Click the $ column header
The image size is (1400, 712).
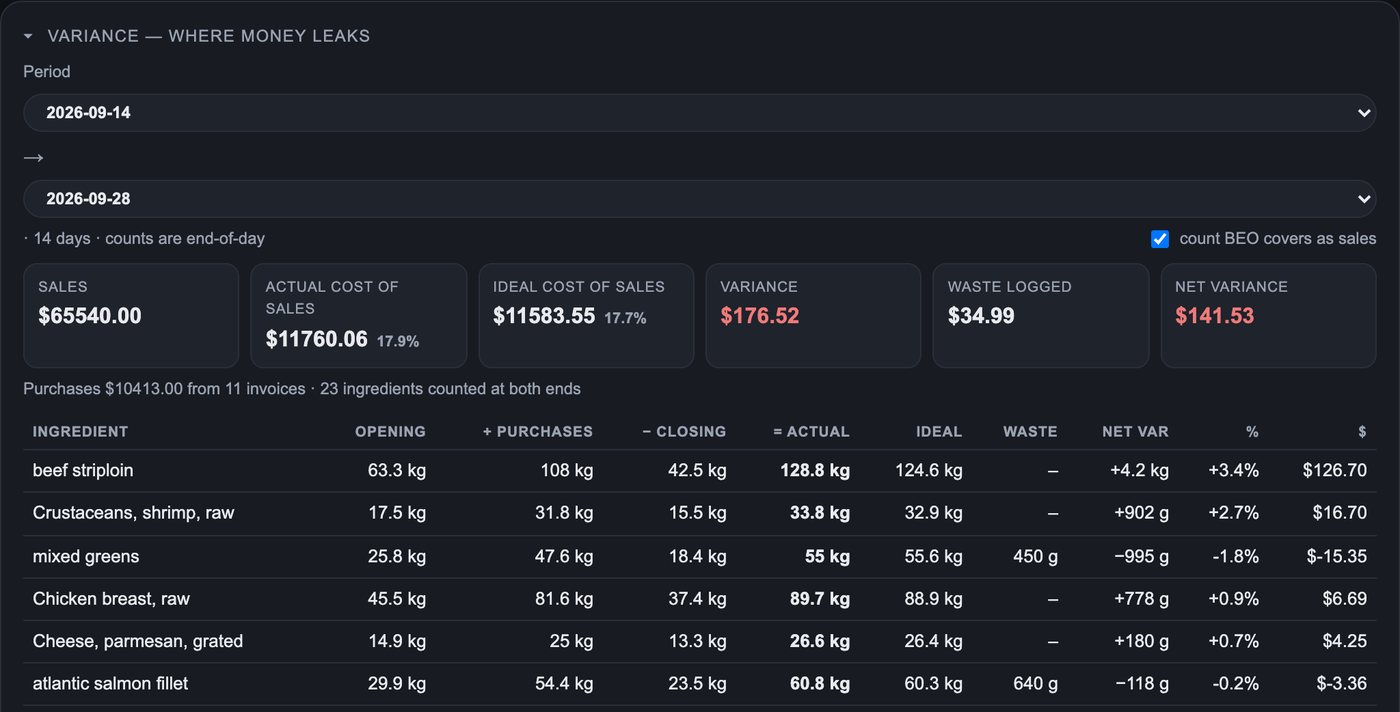[1362, 432]
